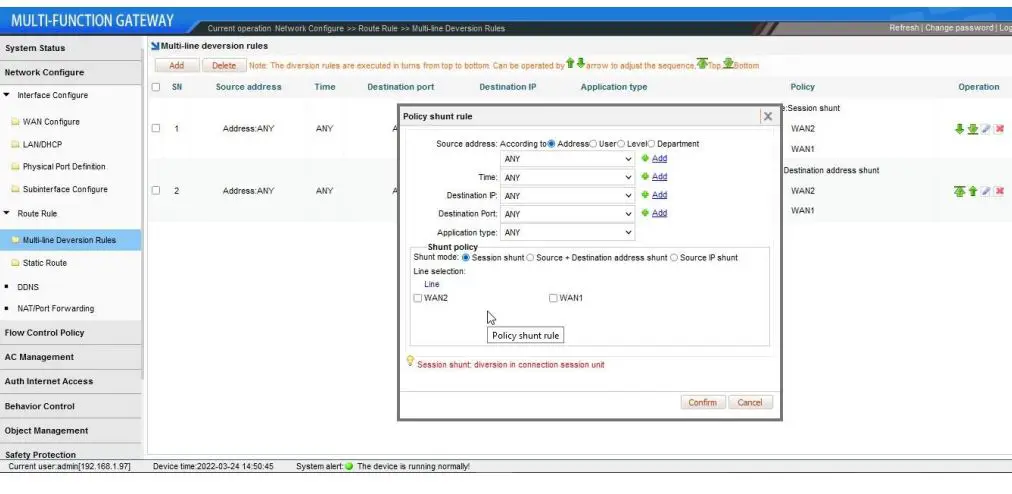
Task: Click Multi-line Deversion Rules folder icon
Action: (15, 240)
